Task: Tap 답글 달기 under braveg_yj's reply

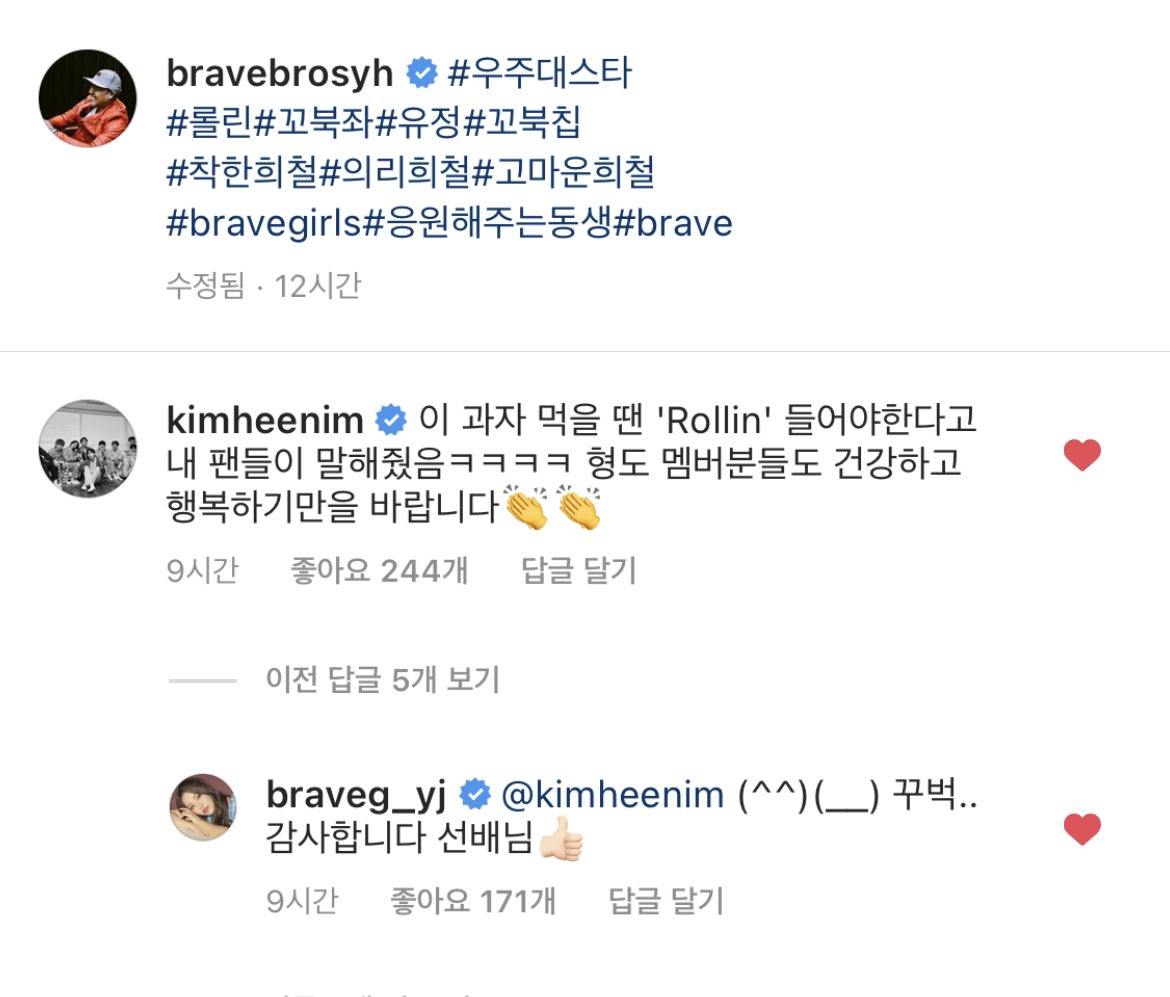Action: (x=666, y=901)
